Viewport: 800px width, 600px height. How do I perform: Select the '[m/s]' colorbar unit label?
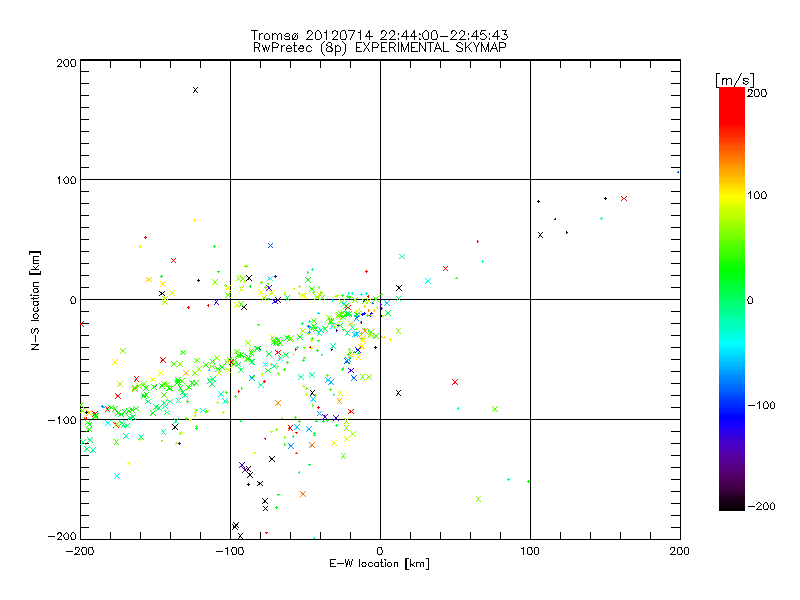[735, 80]
